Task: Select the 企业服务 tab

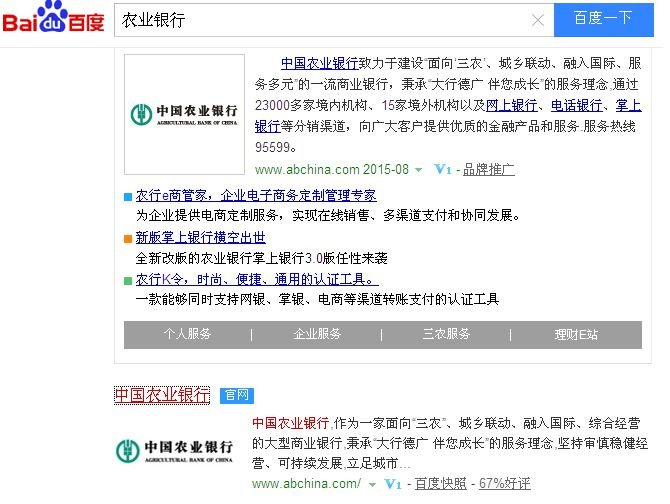Action: click(x=317, y=334)
